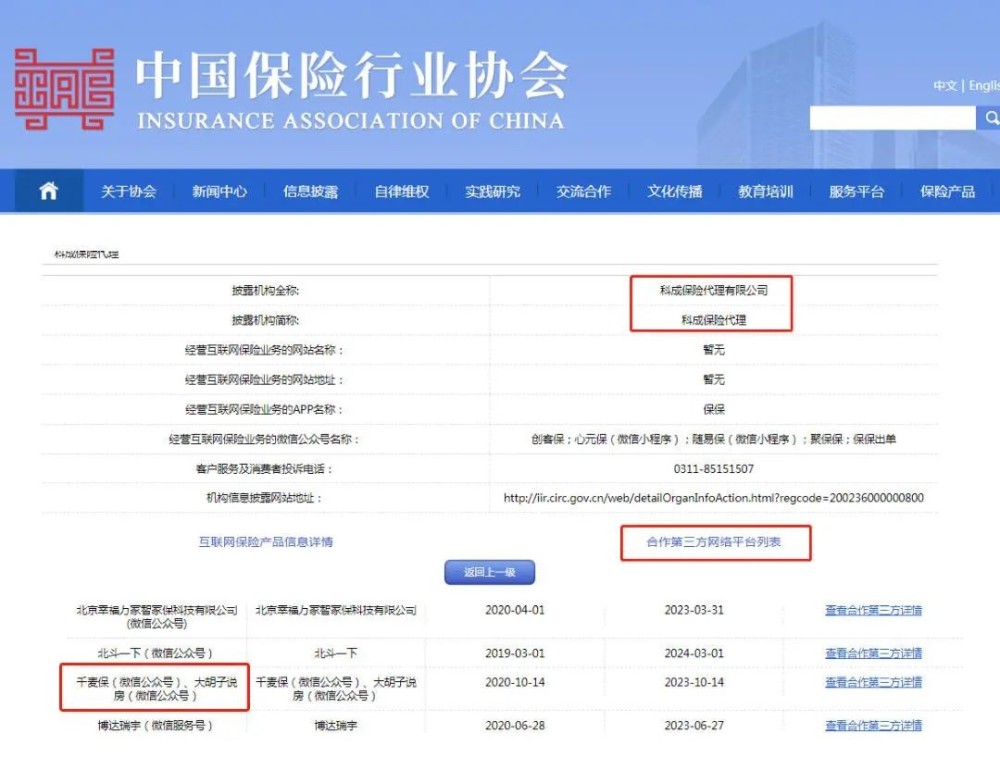This screenshot has width=1000, height=758.
Task: Click the date 2023-10-14 cell
Action: [694, 682]
